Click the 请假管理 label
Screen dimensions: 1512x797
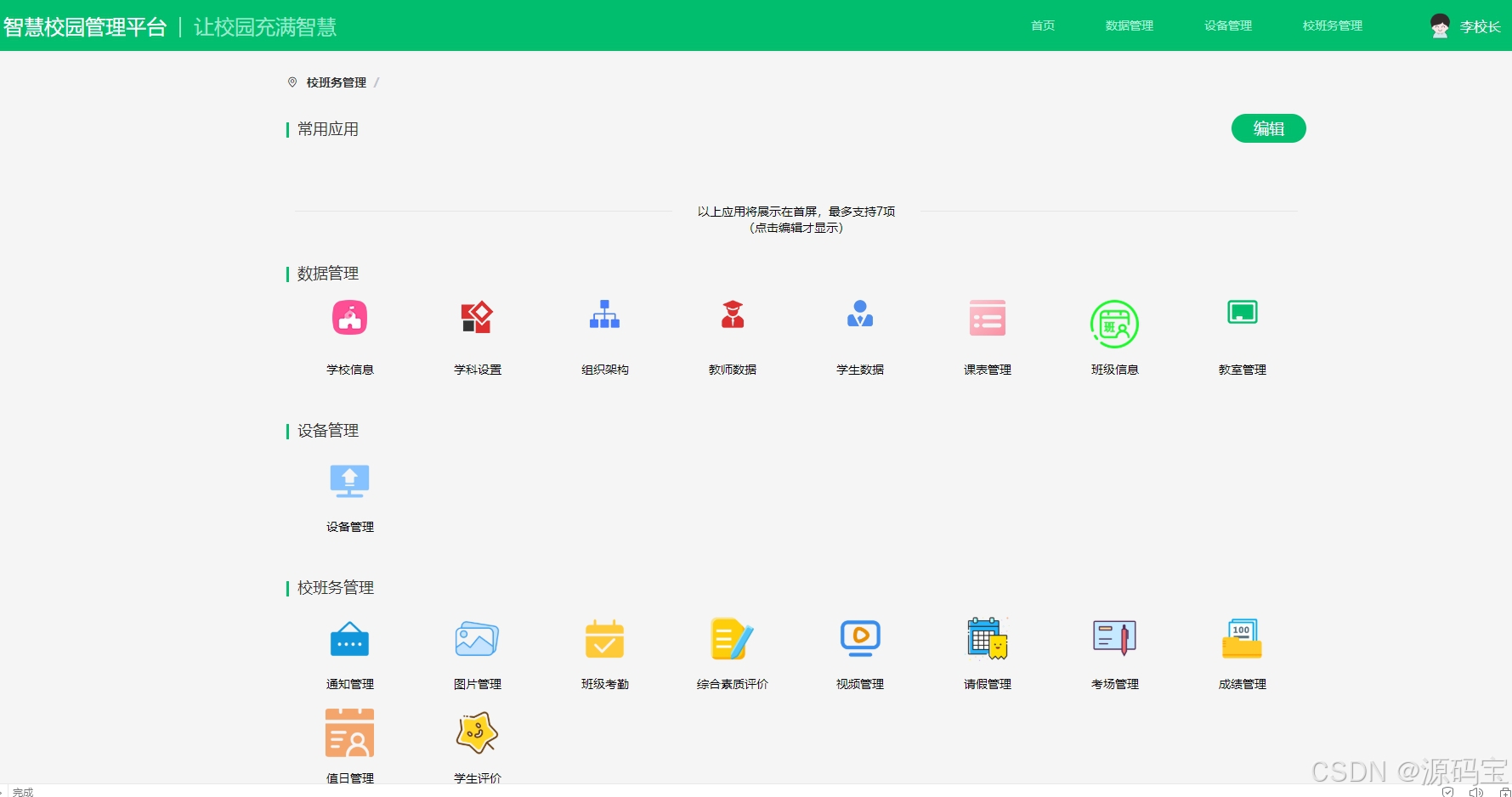click(988, 684)
